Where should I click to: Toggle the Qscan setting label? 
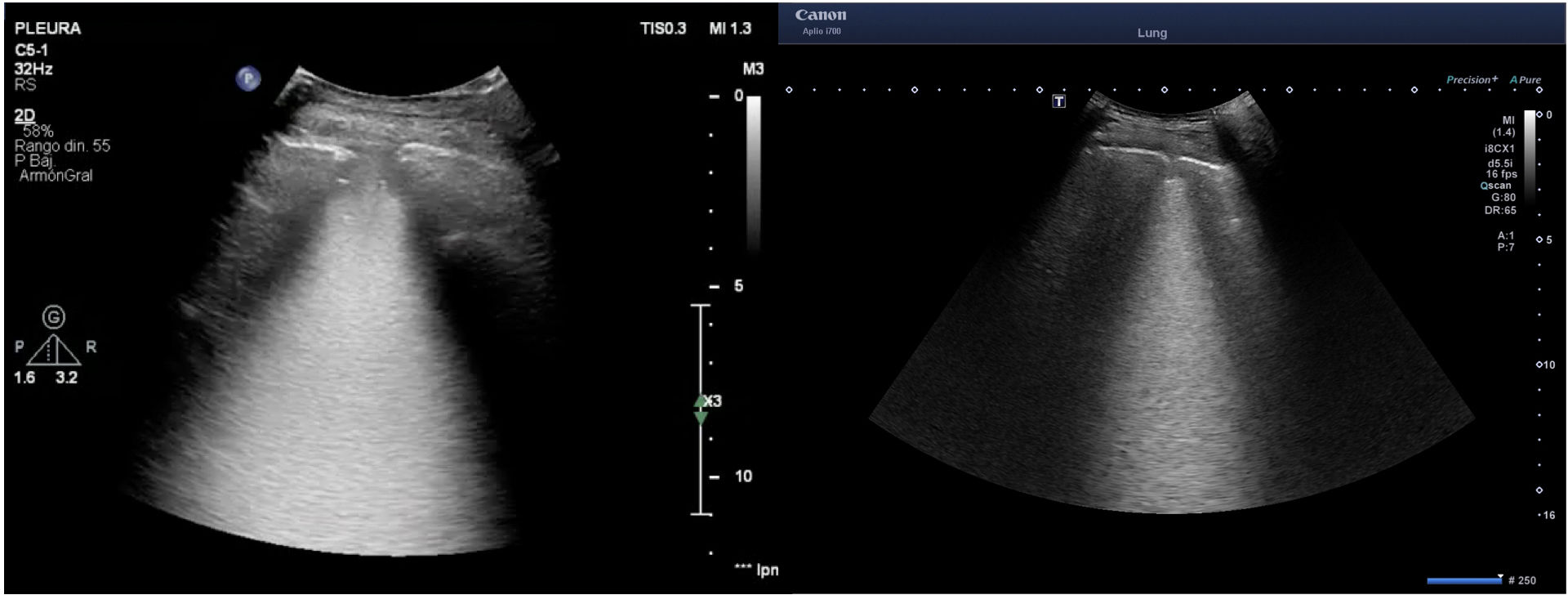[1496, 186]
